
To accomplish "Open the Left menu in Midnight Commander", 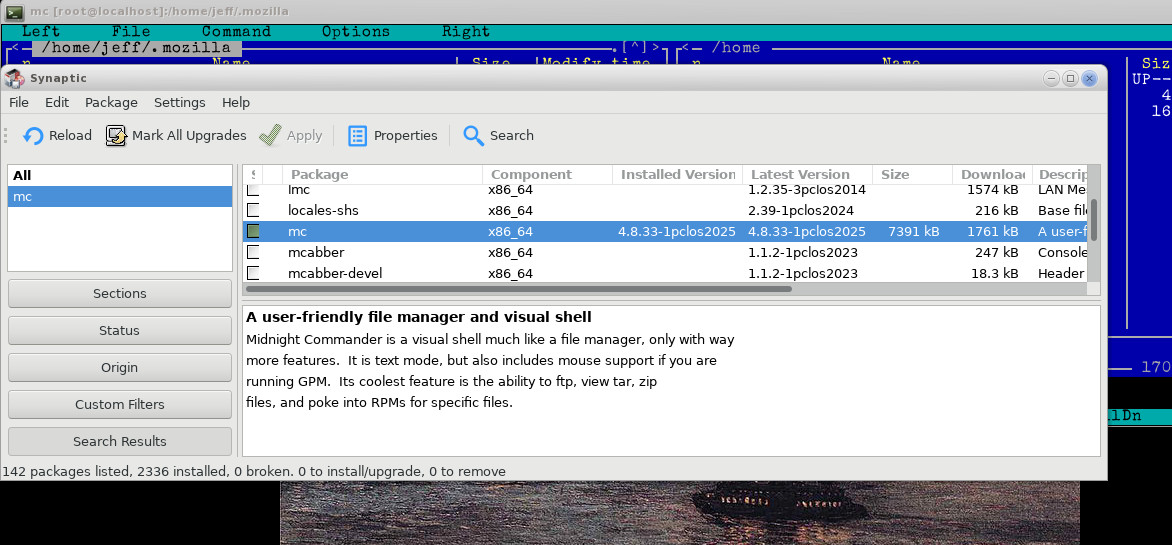I will point(41,31).
